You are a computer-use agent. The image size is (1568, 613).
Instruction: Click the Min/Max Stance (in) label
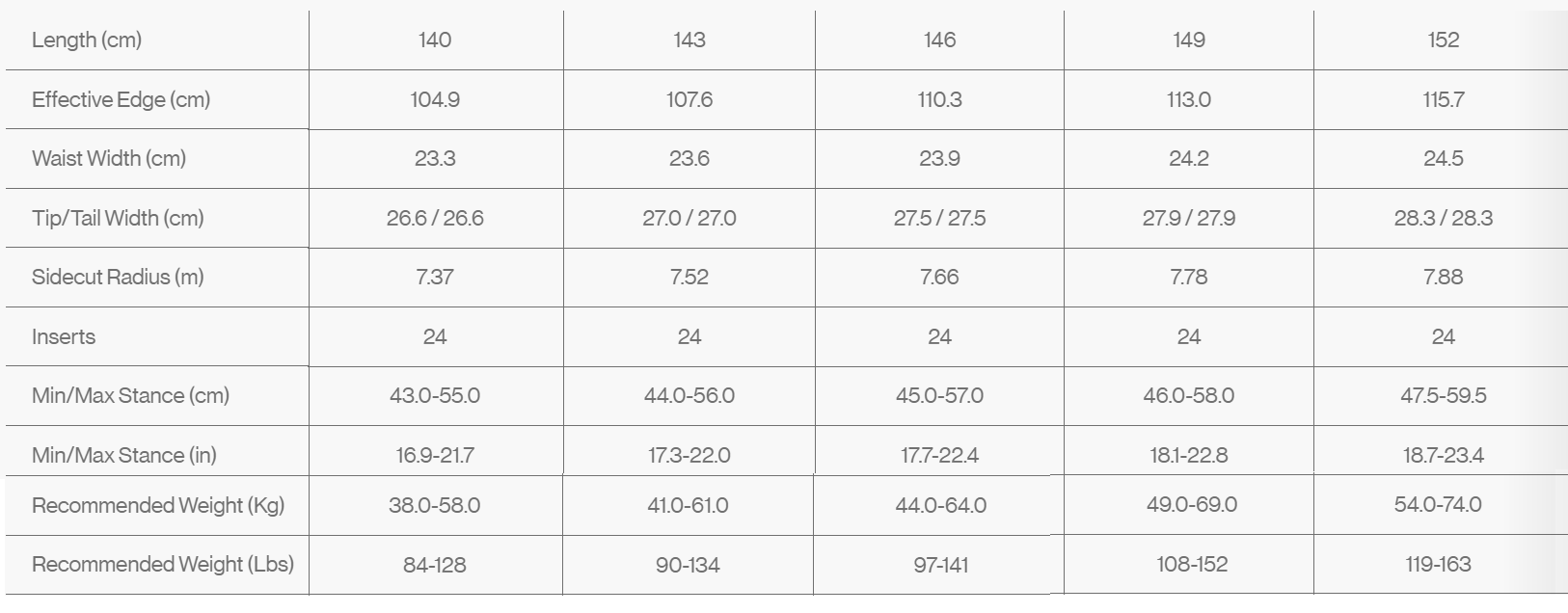tap(124, 455)
